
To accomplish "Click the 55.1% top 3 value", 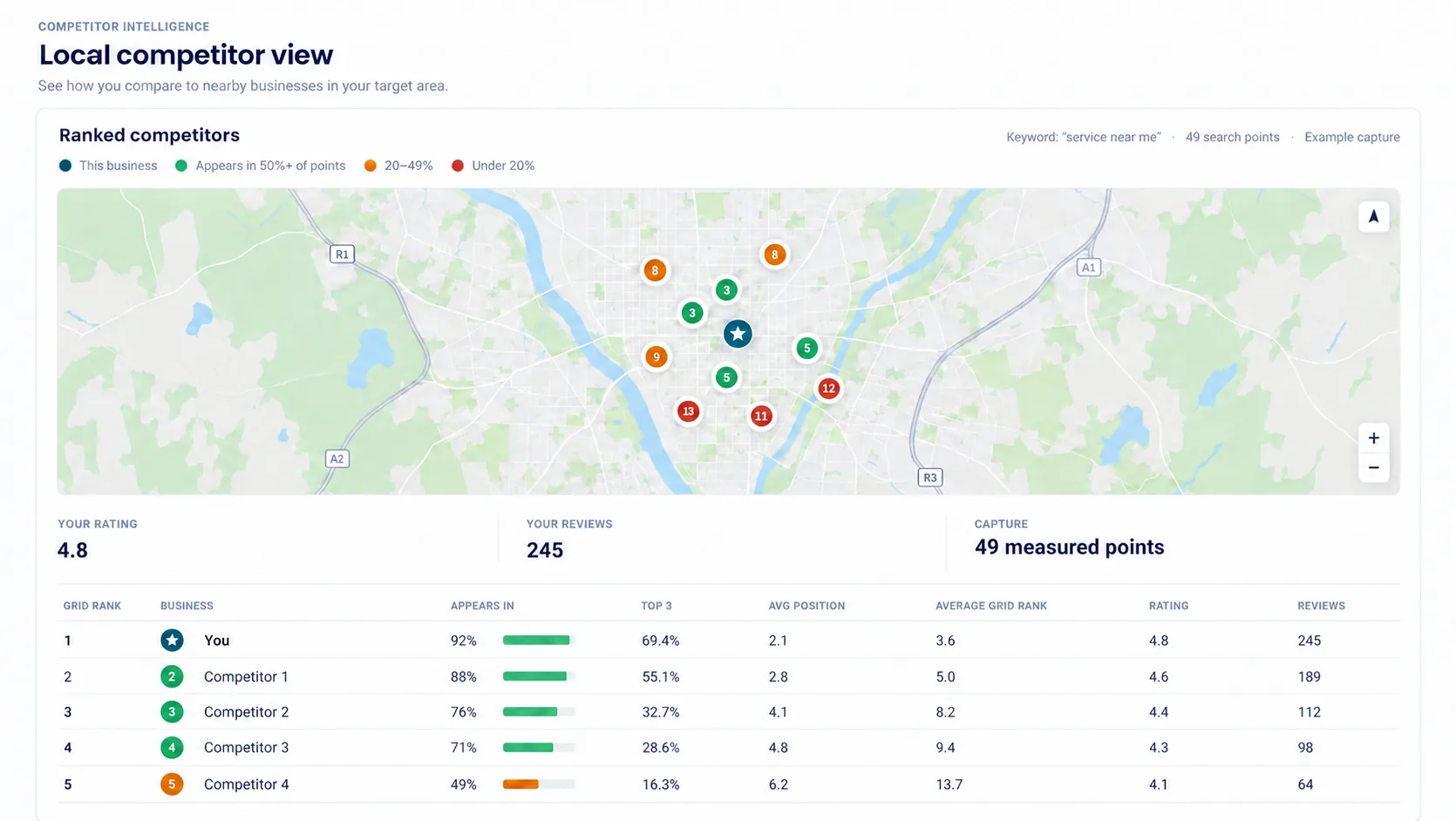I will (x=661, y=676).
